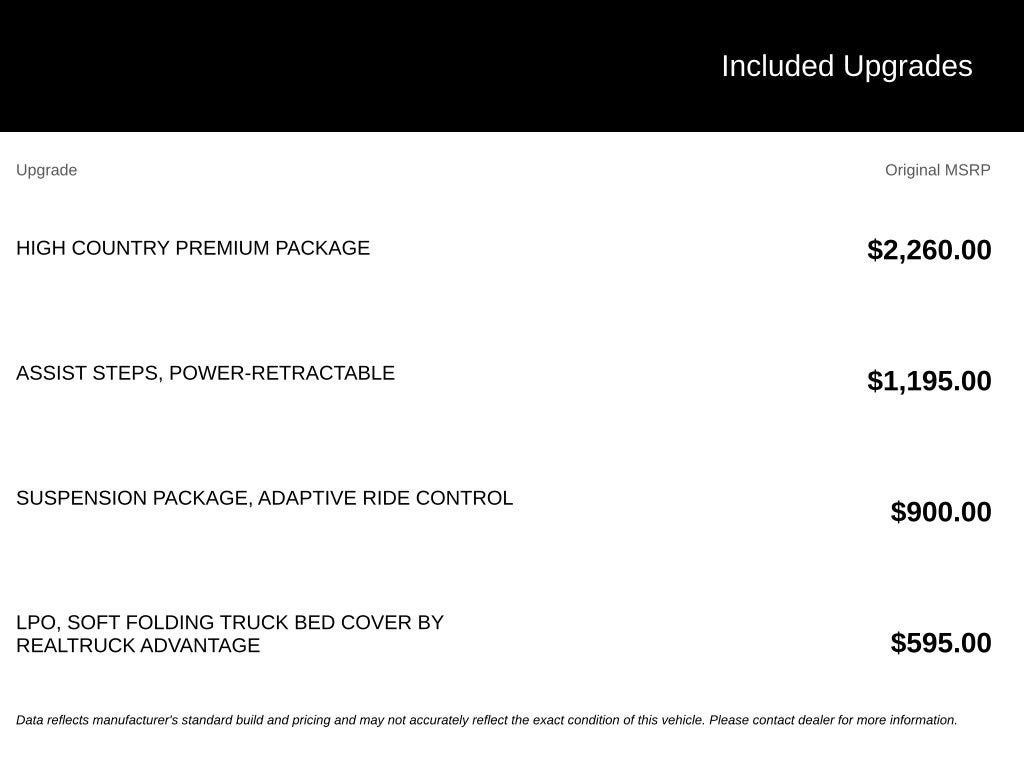Click the $1,195.00 price value
The height and width of the screenshot is (768, 1024).
(x=929, y=381)
